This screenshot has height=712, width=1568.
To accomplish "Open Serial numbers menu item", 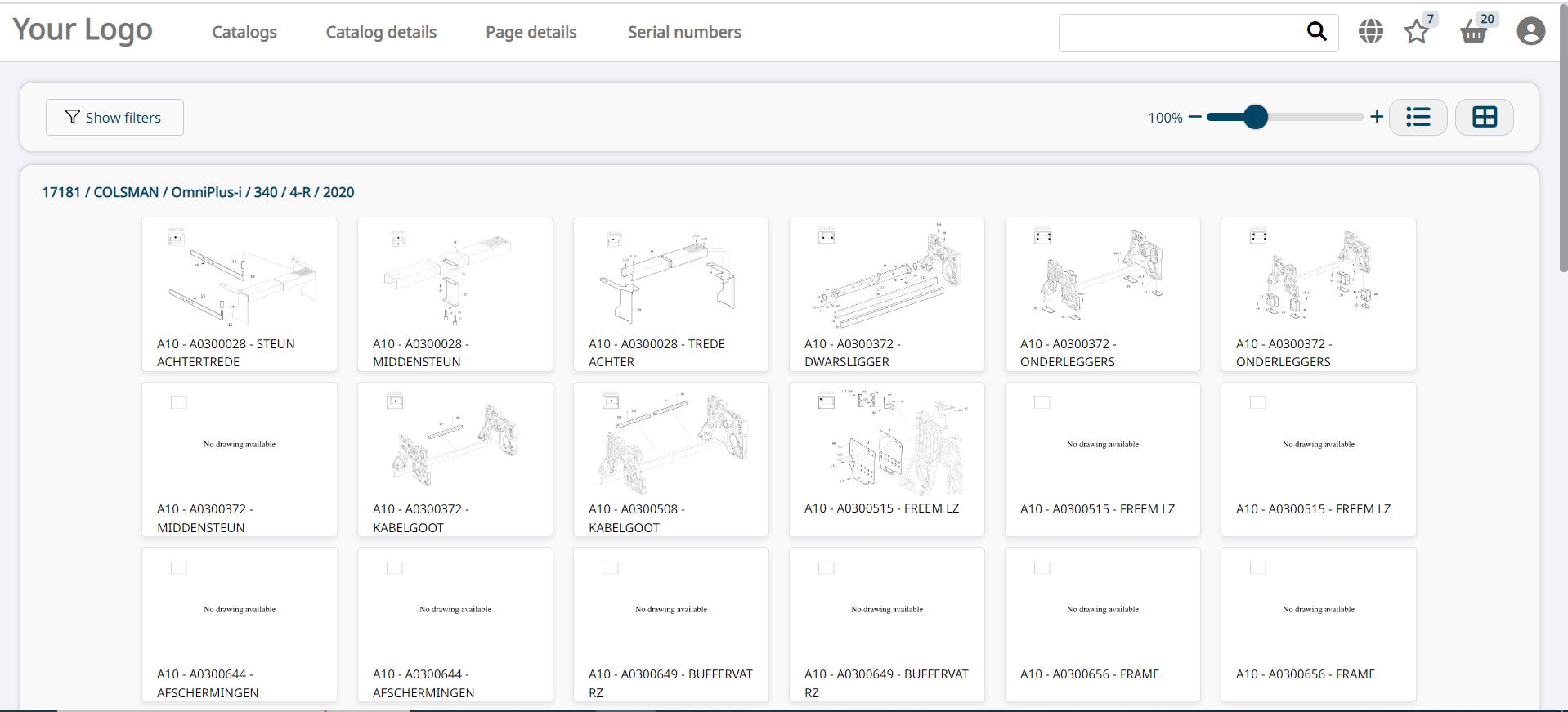I will (684, 32).
